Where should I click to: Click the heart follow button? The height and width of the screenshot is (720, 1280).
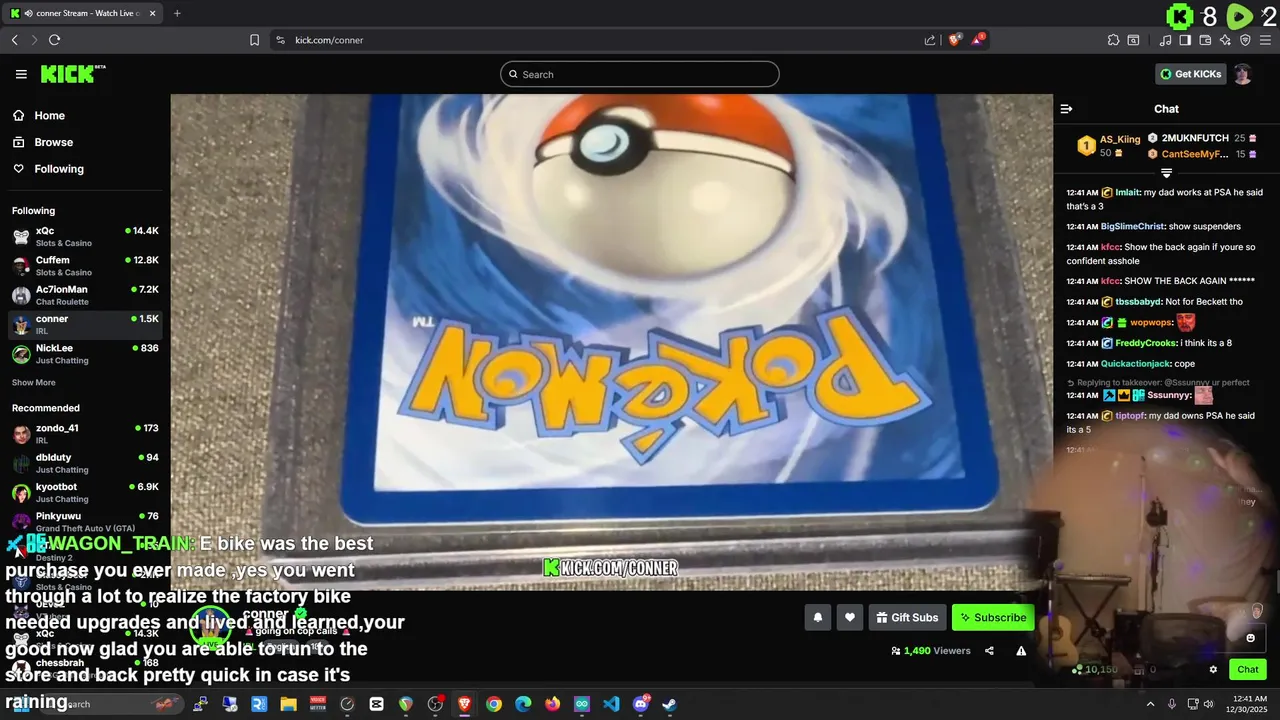(849, 618)
